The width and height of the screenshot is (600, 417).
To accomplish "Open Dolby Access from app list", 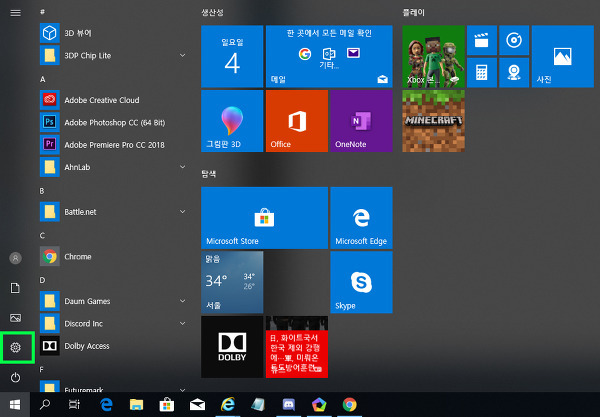I will (112, 346).
